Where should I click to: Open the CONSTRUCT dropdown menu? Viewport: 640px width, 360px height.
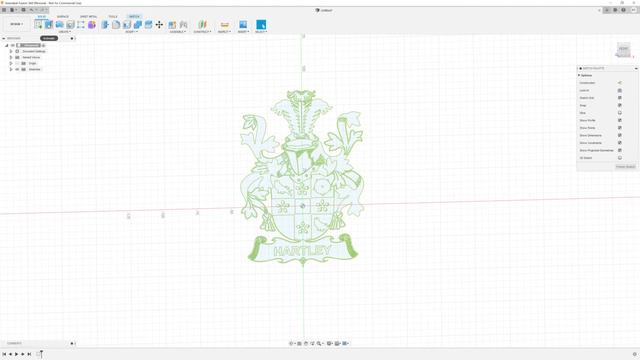(x=202, y=32)
